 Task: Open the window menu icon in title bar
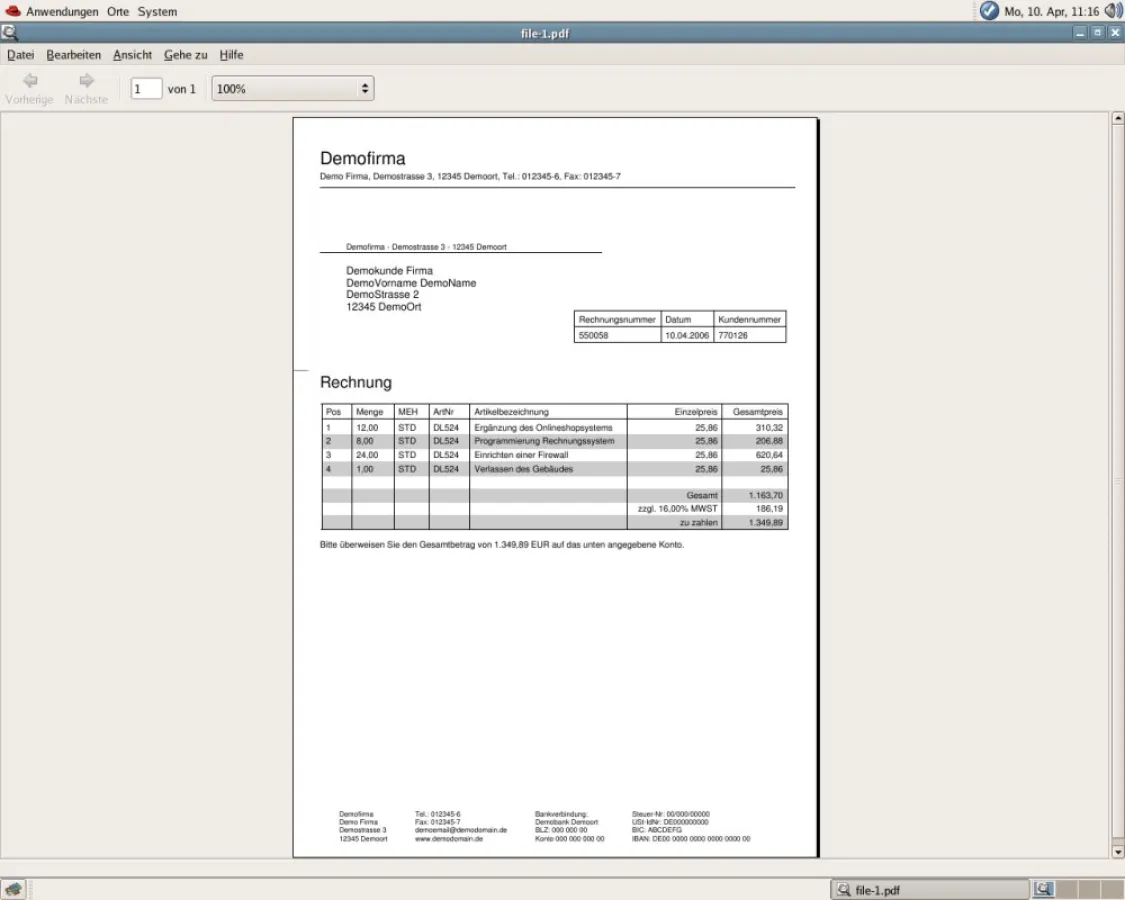point(9,33)
